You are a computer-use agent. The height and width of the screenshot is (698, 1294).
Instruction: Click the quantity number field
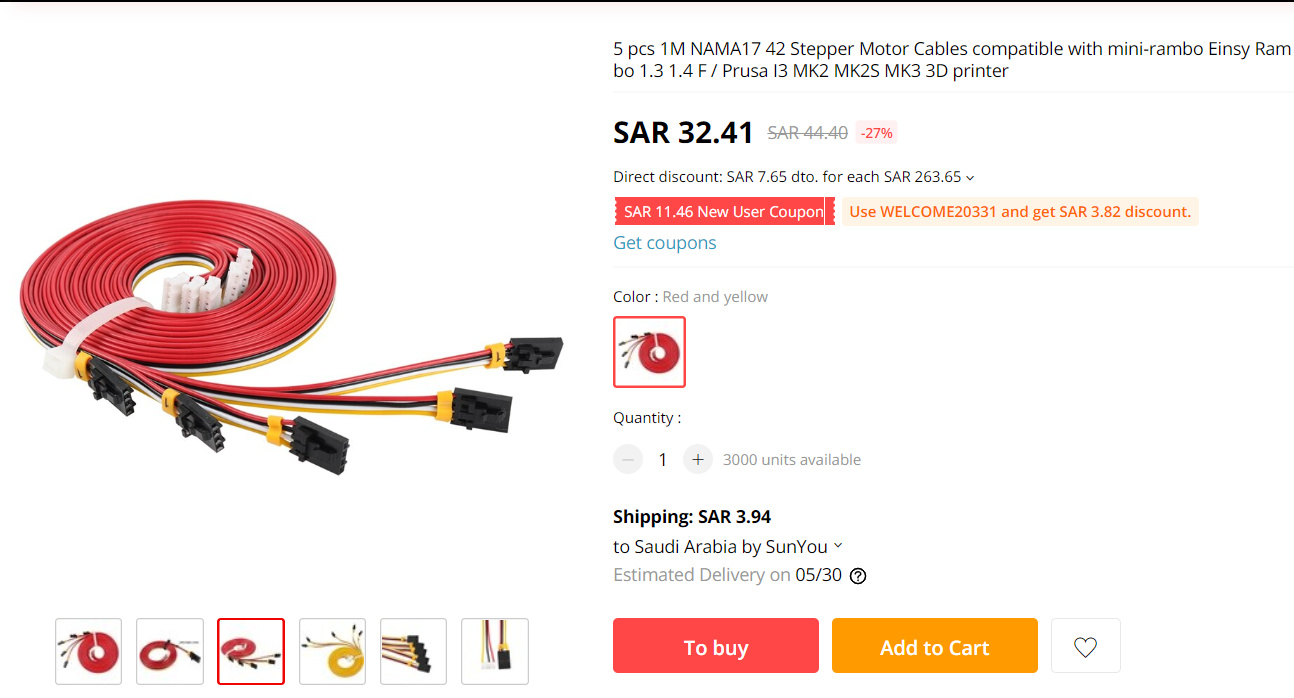(x=663, y=460)
